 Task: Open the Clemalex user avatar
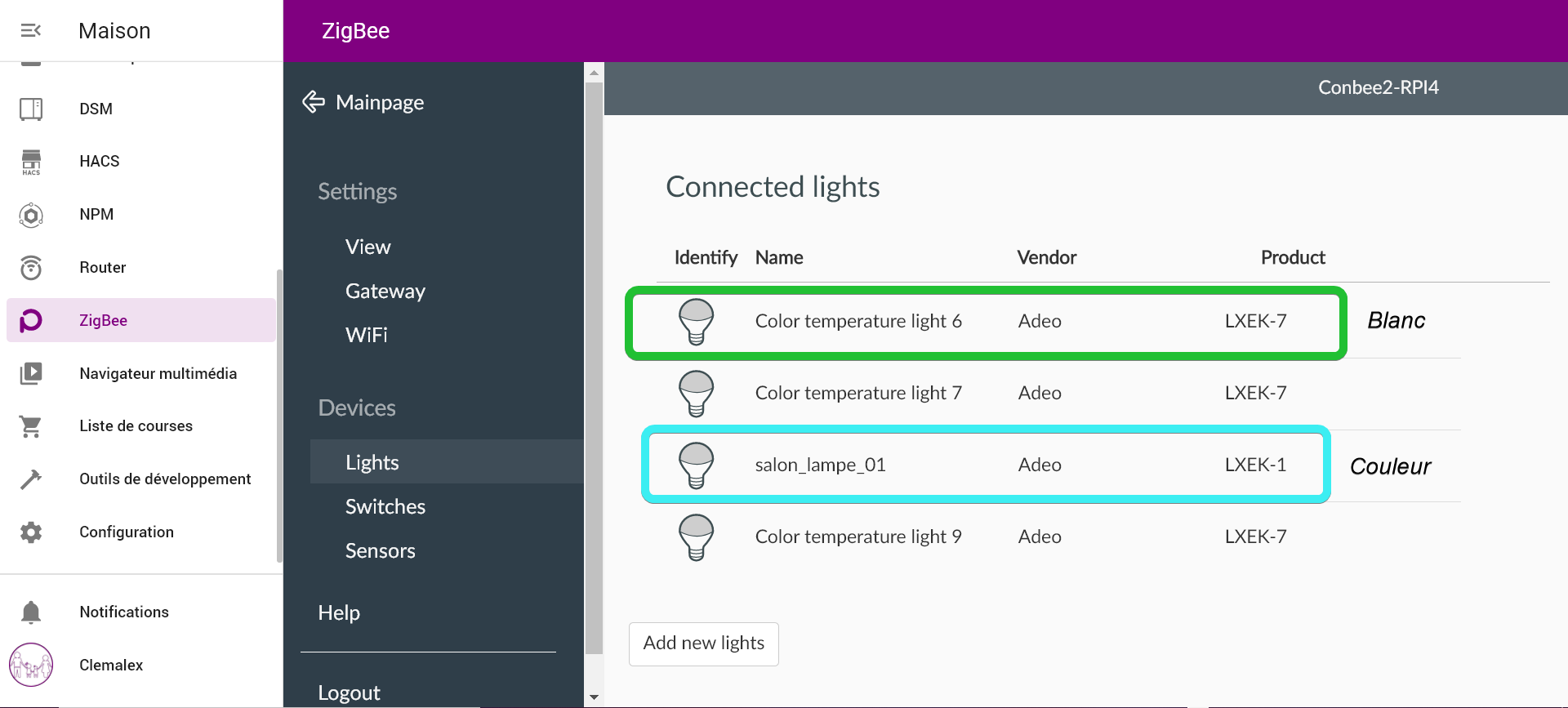point(31,665)
